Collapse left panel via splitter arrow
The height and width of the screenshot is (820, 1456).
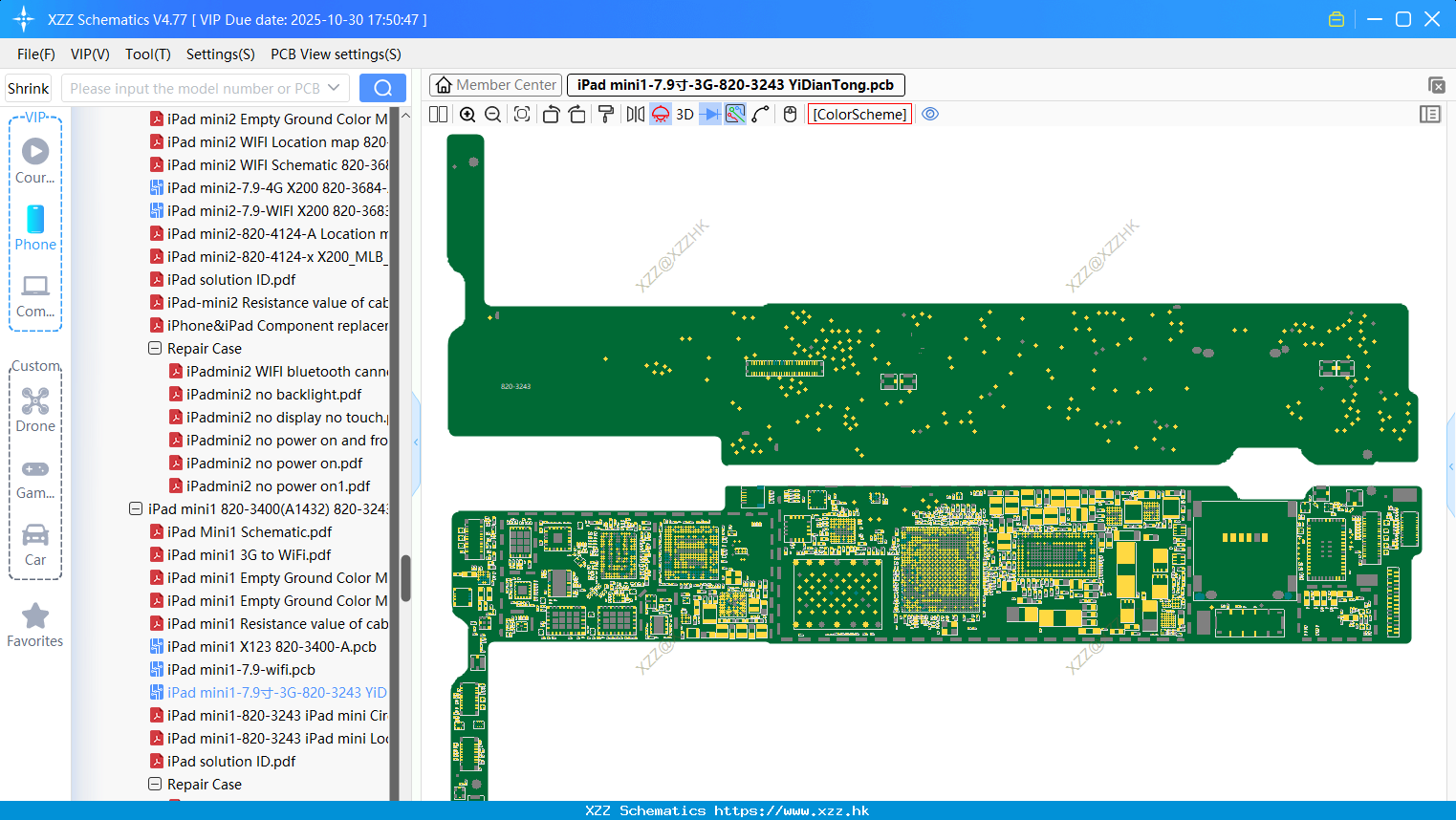416,442
